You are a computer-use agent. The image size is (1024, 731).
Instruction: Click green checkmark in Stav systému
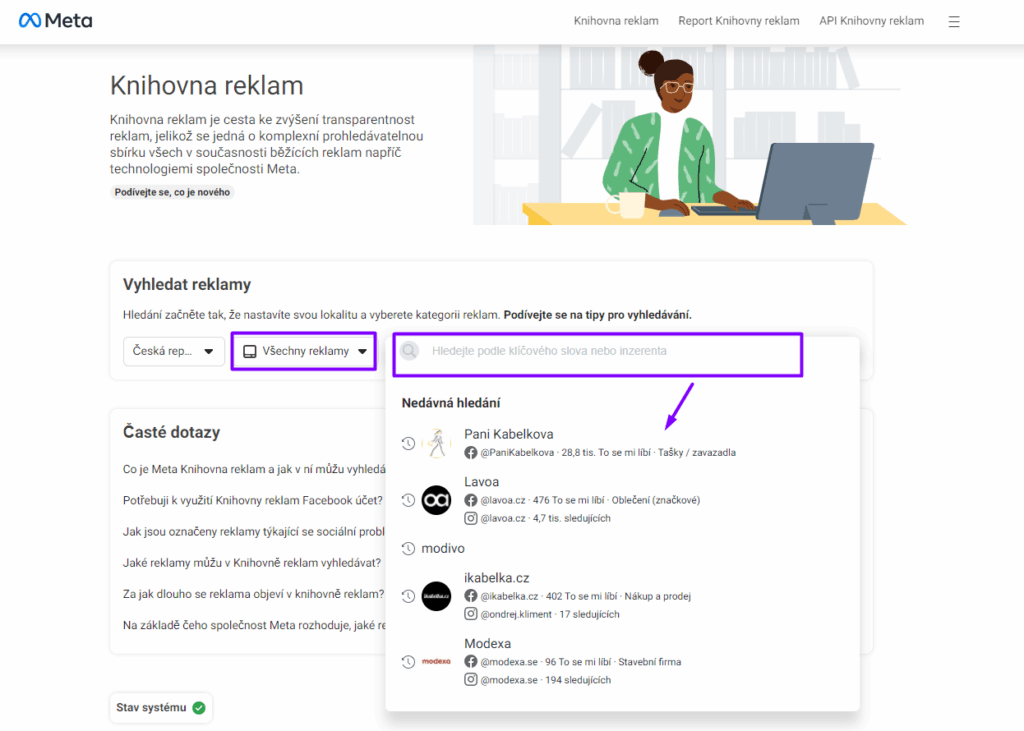tap(199, 707)
